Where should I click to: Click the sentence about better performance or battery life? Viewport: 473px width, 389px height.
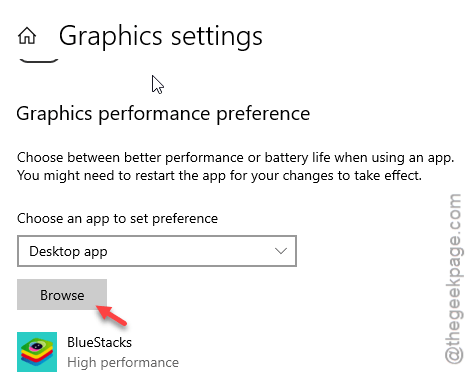235,158
